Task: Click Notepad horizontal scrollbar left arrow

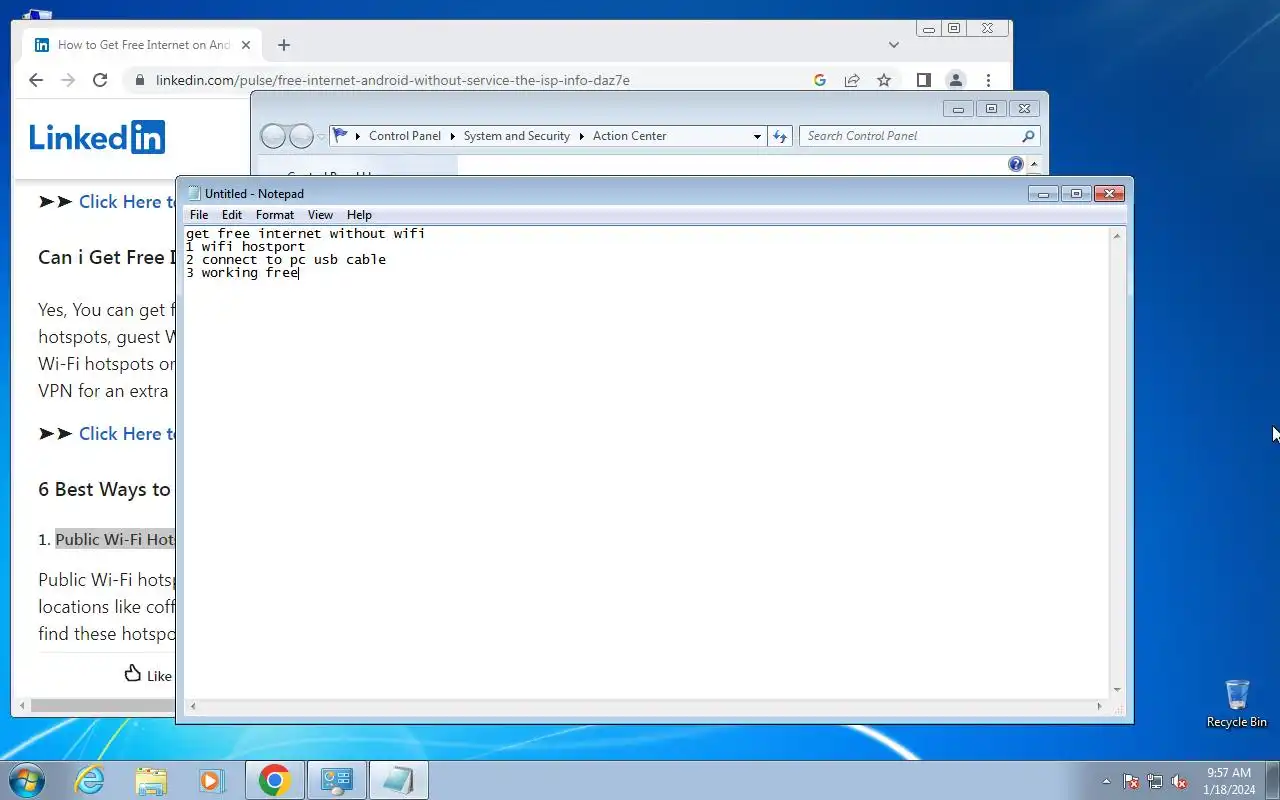Action: click(193, 707)
